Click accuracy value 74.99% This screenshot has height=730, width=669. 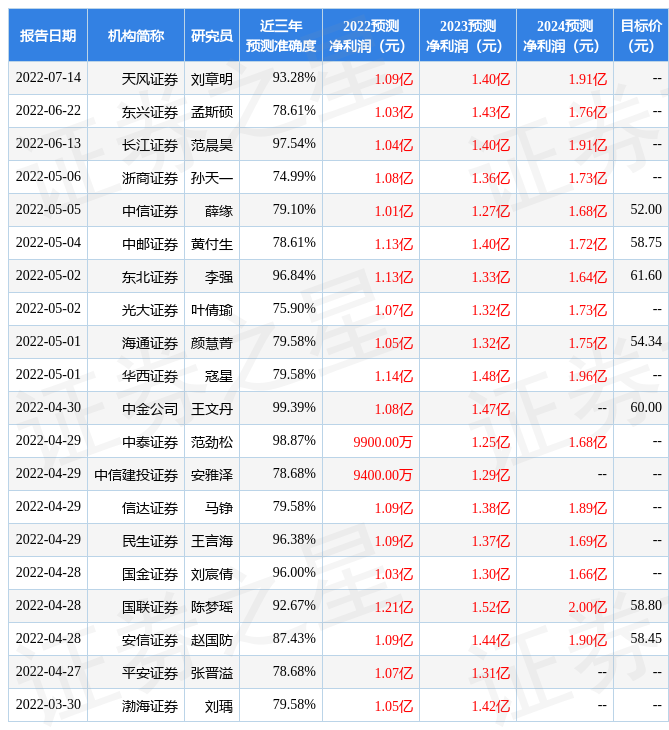point(294,177)
